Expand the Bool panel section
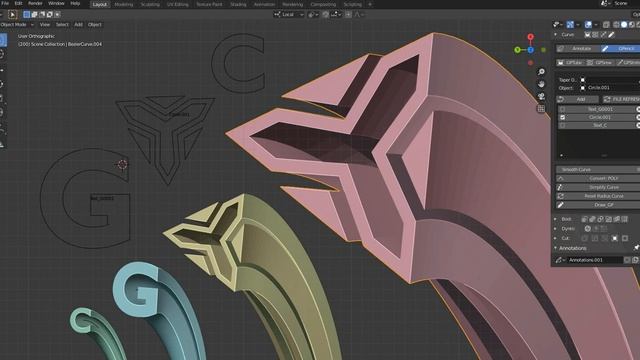 (x=556, y=219)
